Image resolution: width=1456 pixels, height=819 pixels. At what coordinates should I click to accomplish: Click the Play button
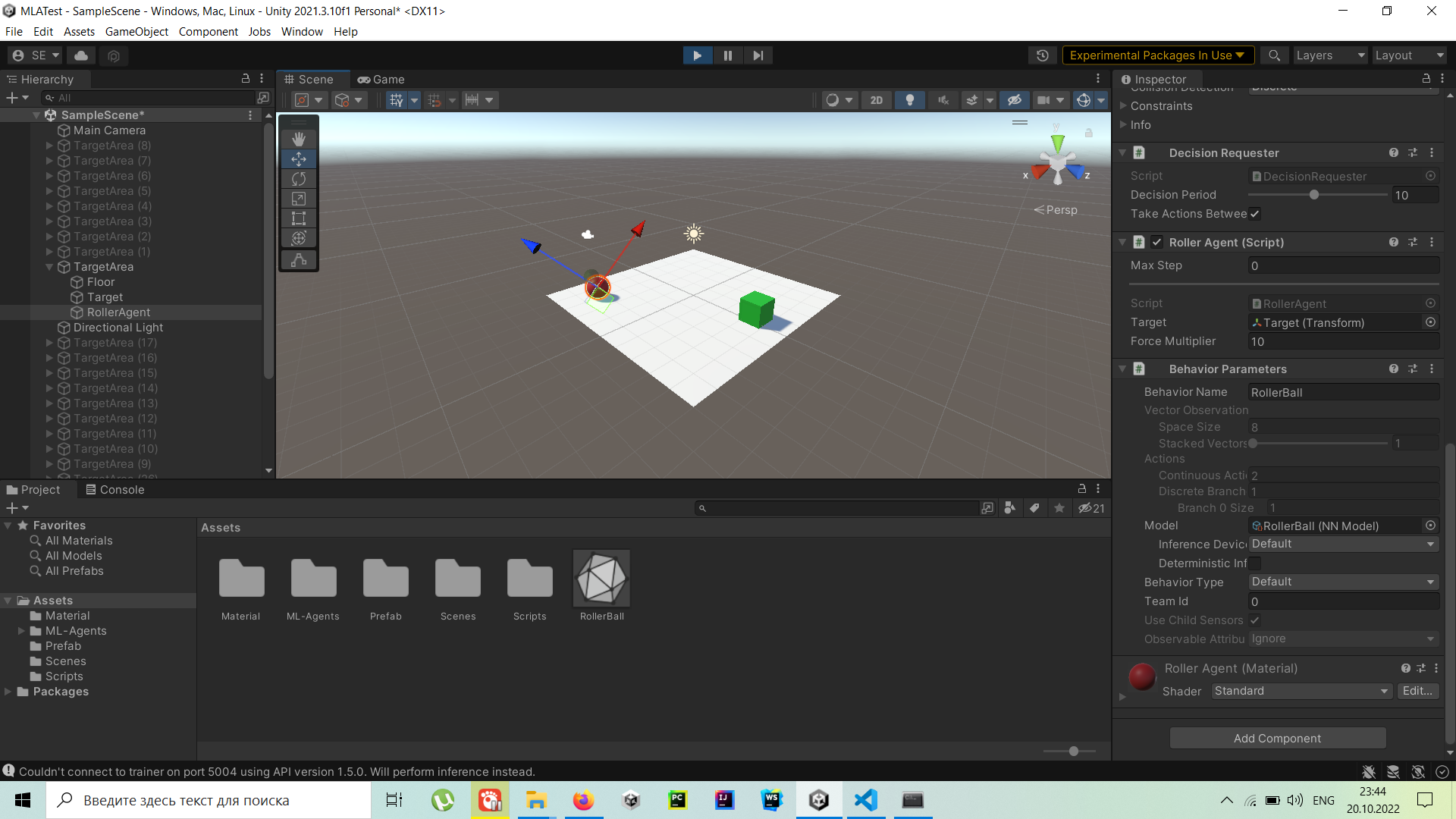pyautogui.click(x=697, y=55)
